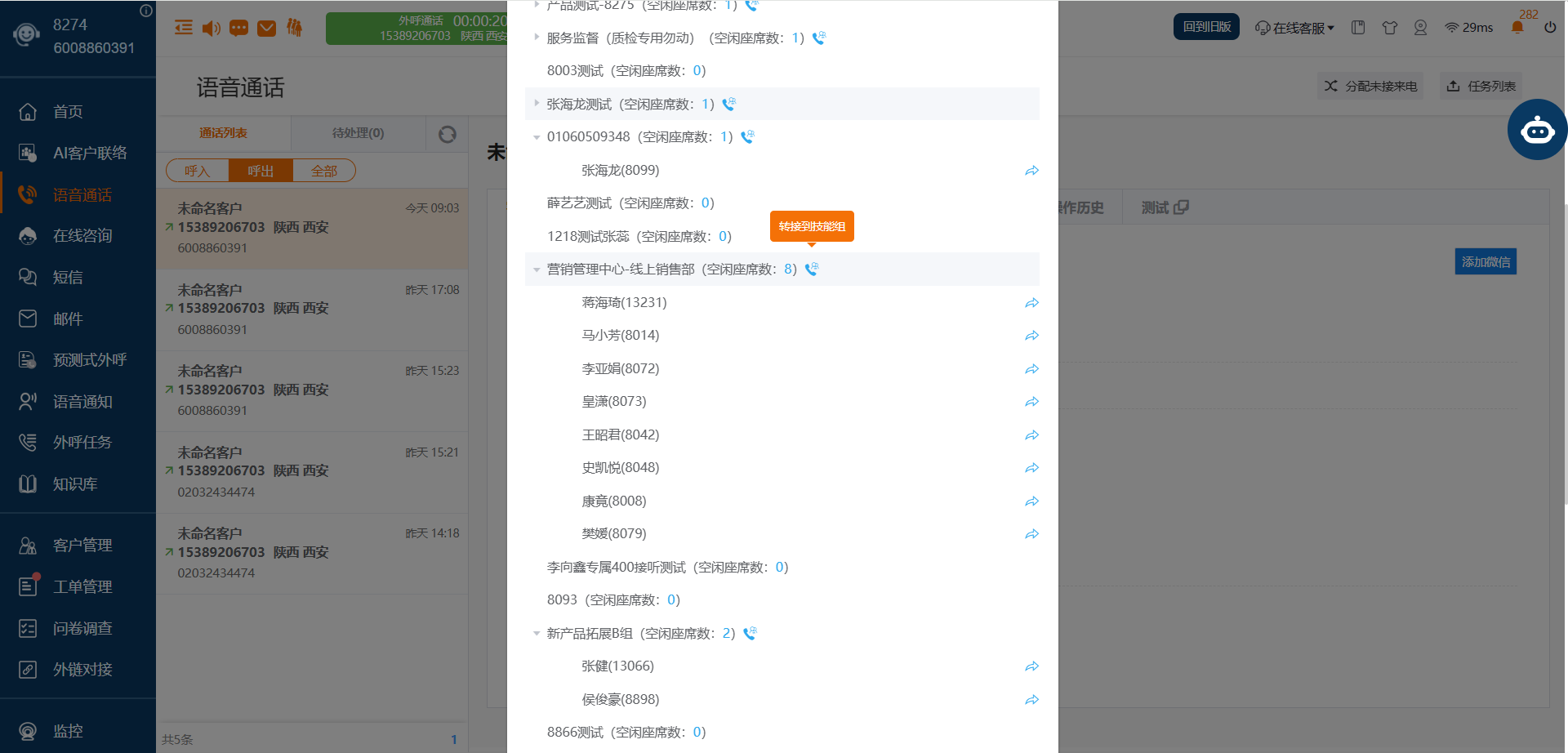Screen dimensions: 1568x753
Task: Click phone icon beside 新产品拓展B组
Action: point(750,634)
